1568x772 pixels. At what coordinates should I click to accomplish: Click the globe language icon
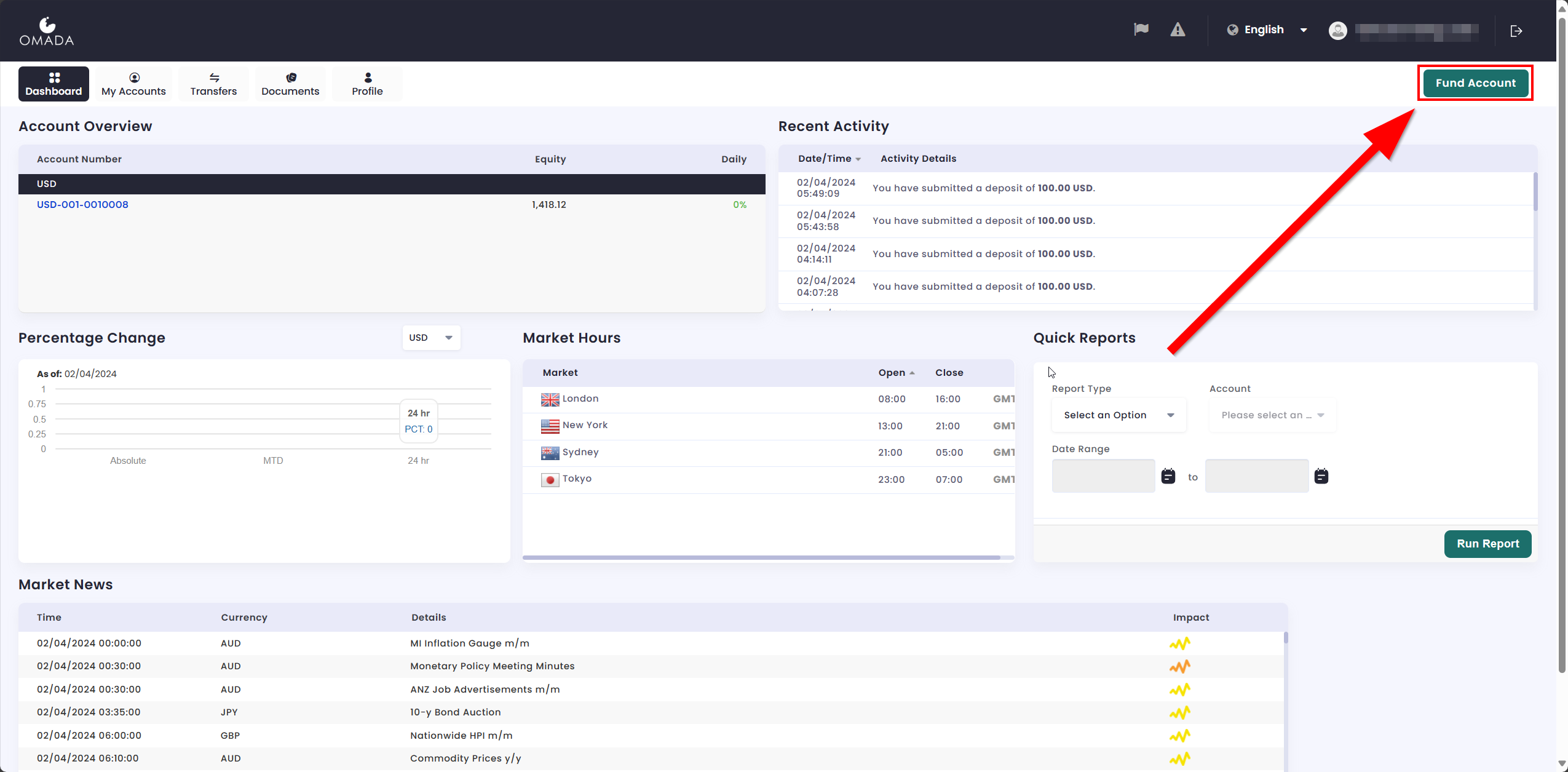point(1232,30)
